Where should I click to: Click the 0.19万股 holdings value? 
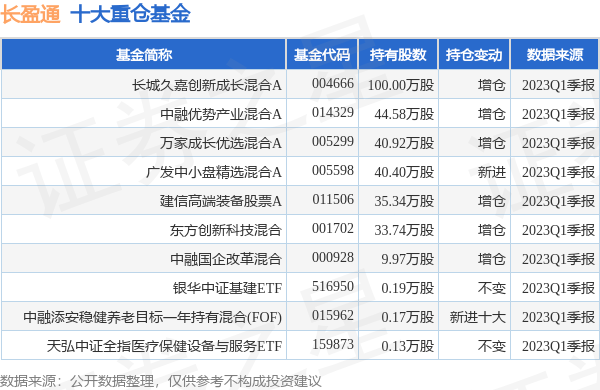pos(408,288)
